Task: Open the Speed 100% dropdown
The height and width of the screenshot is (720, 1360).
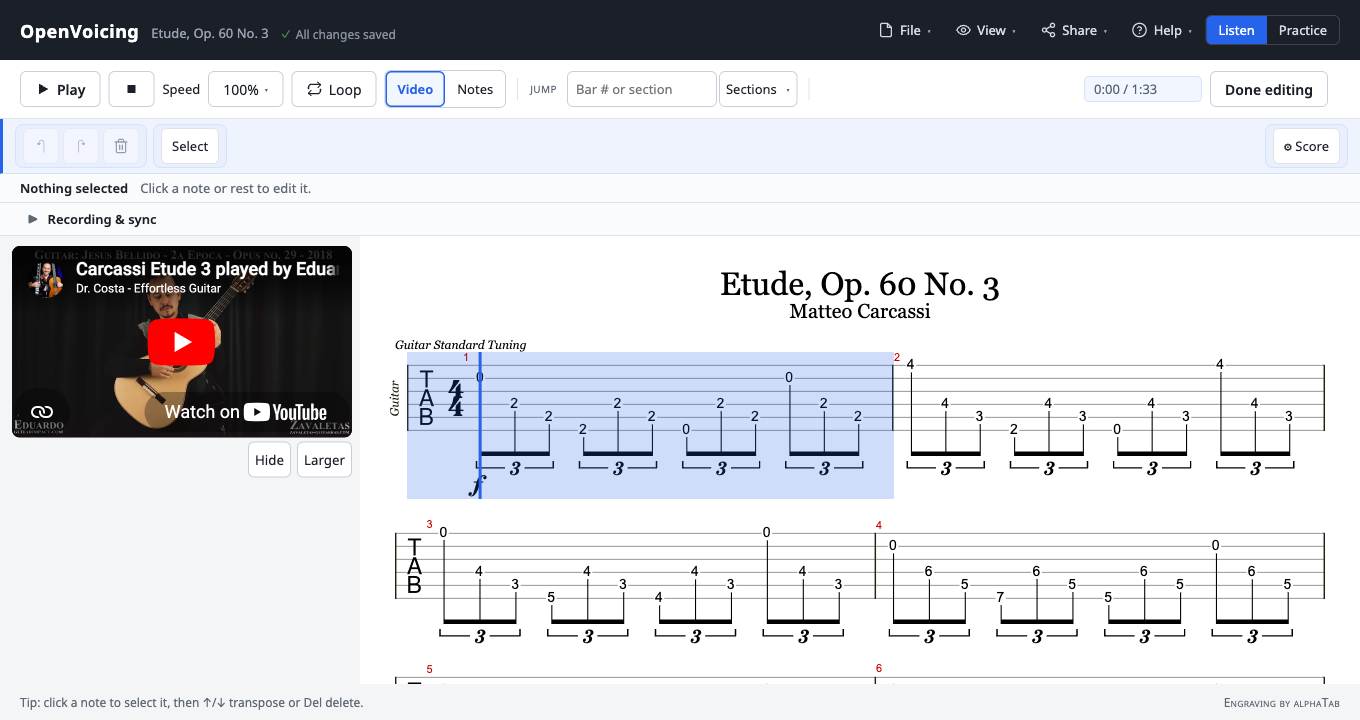Action: pyautogui.click(x=246, y=89)
